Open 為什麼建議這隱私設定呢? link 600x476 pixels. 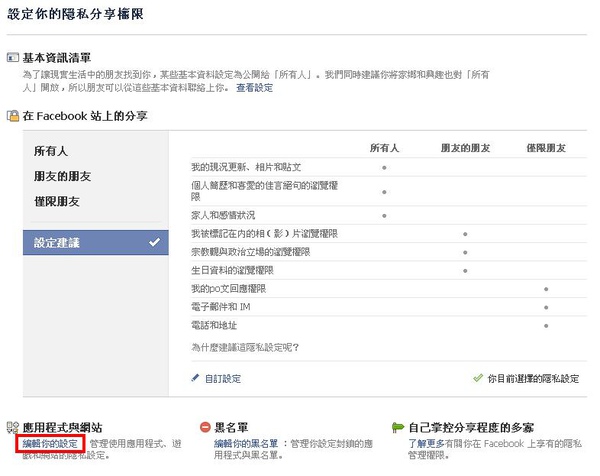245,347
